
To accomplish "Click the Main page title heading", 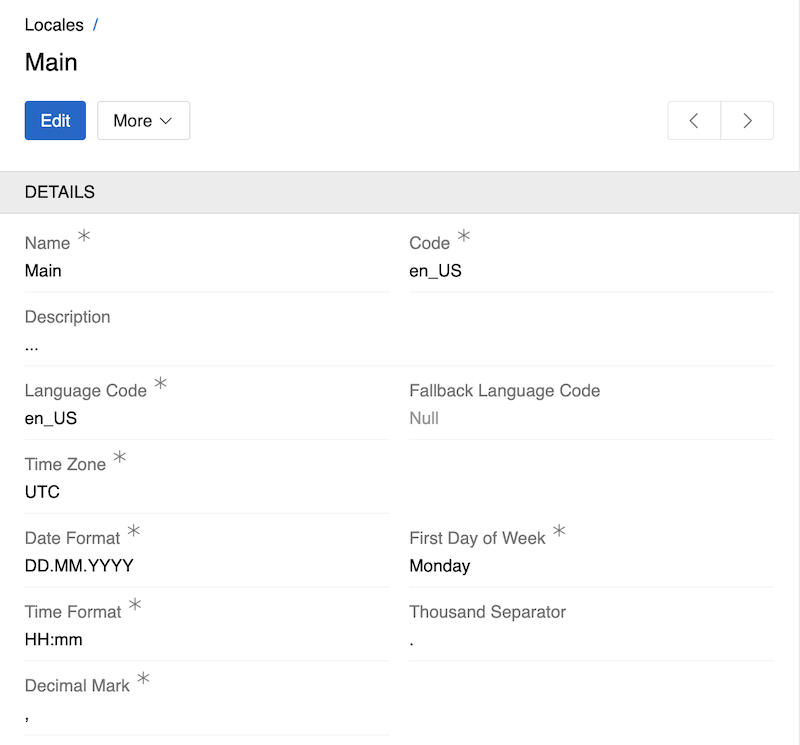I will point(51,62).
